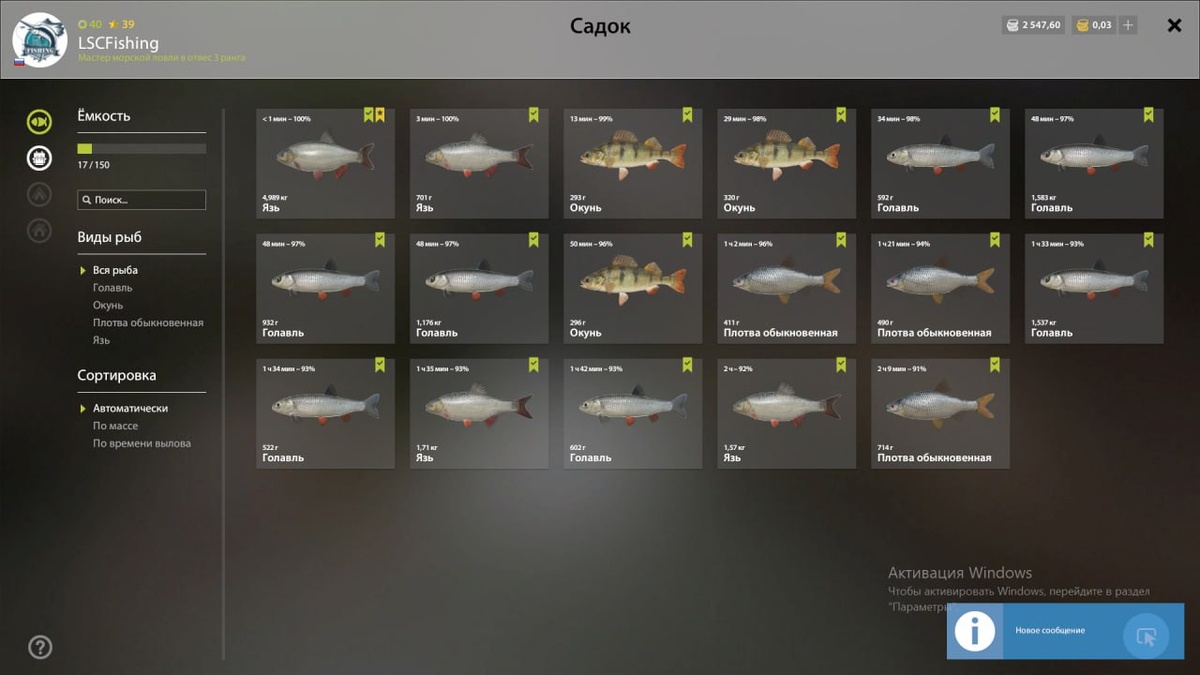Image resolution: width=1200 pixels, height=675 pixels.
Task: Sort the keepnet По массе
Action: pos(116,426)
